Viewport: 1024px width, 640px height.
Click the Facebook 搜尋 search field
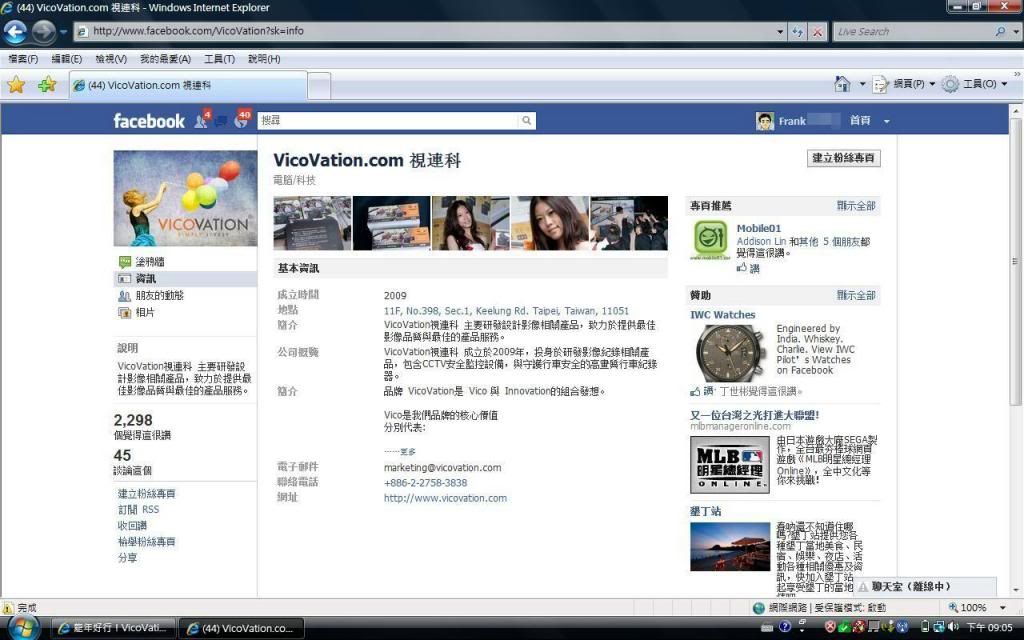388,121
